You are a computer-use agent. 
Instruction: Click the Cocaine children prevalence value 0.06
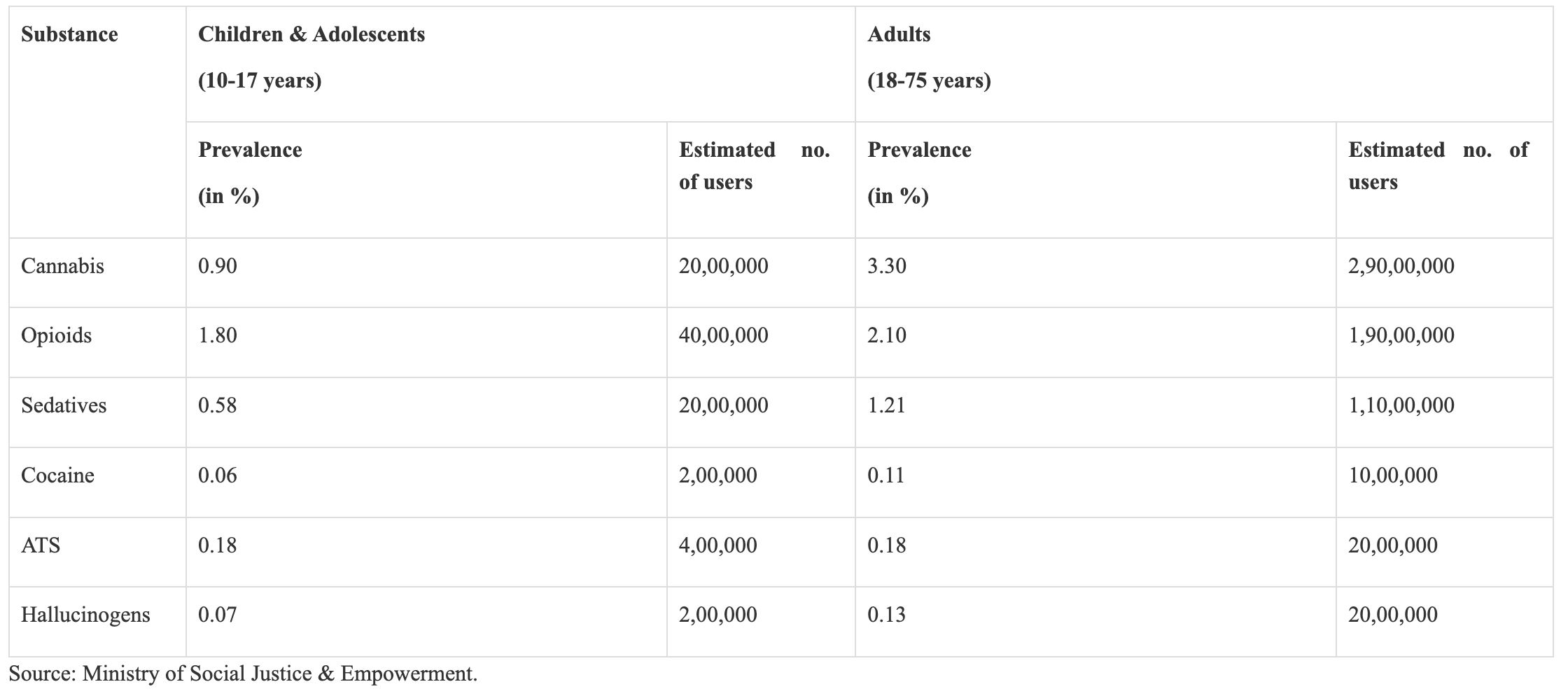coord(218,475)
